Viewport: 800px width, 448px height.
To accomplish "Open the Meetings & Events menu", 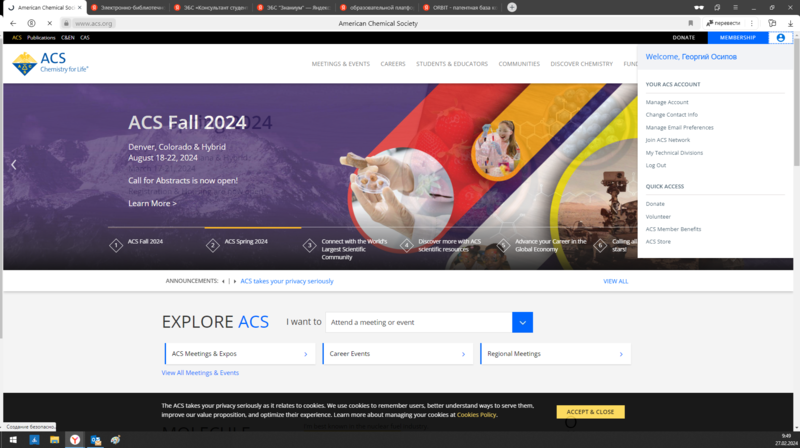I will 341,64.
